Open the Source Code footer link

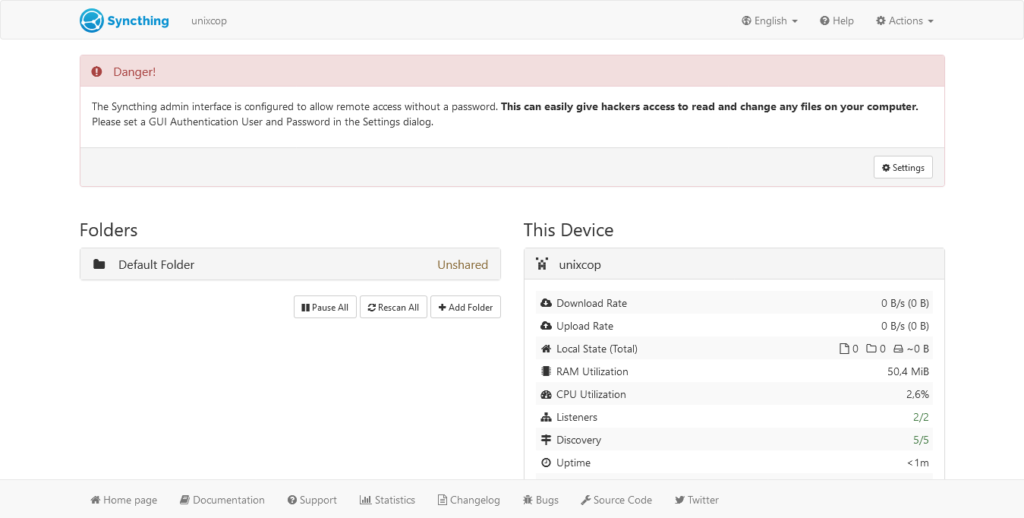pos(616,500)
